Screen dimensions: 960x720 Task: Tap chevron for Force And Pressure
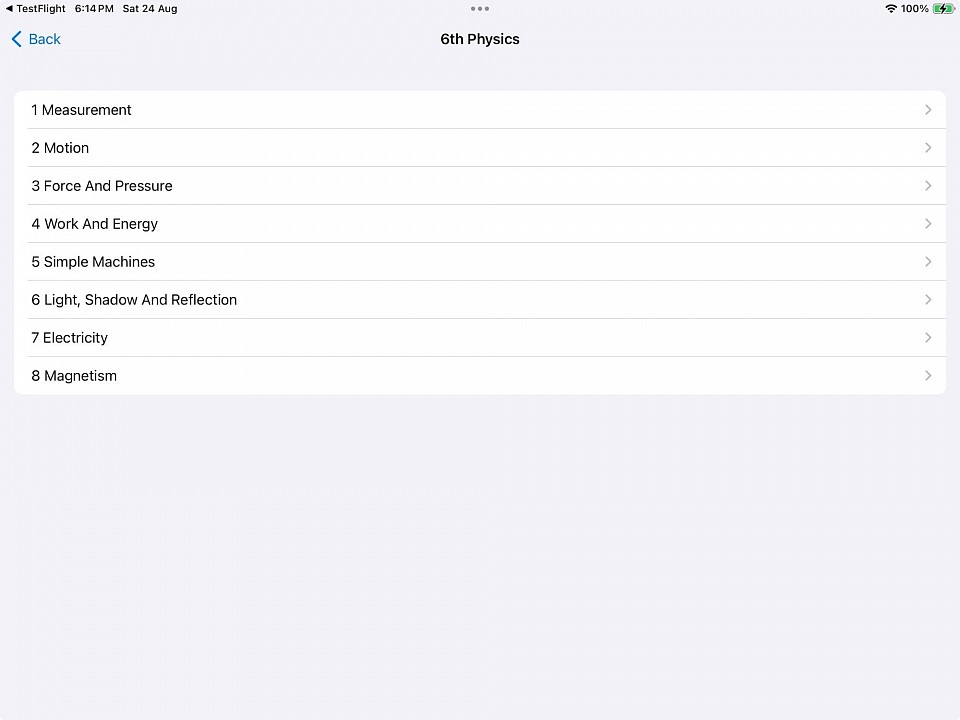click(928, 186)
